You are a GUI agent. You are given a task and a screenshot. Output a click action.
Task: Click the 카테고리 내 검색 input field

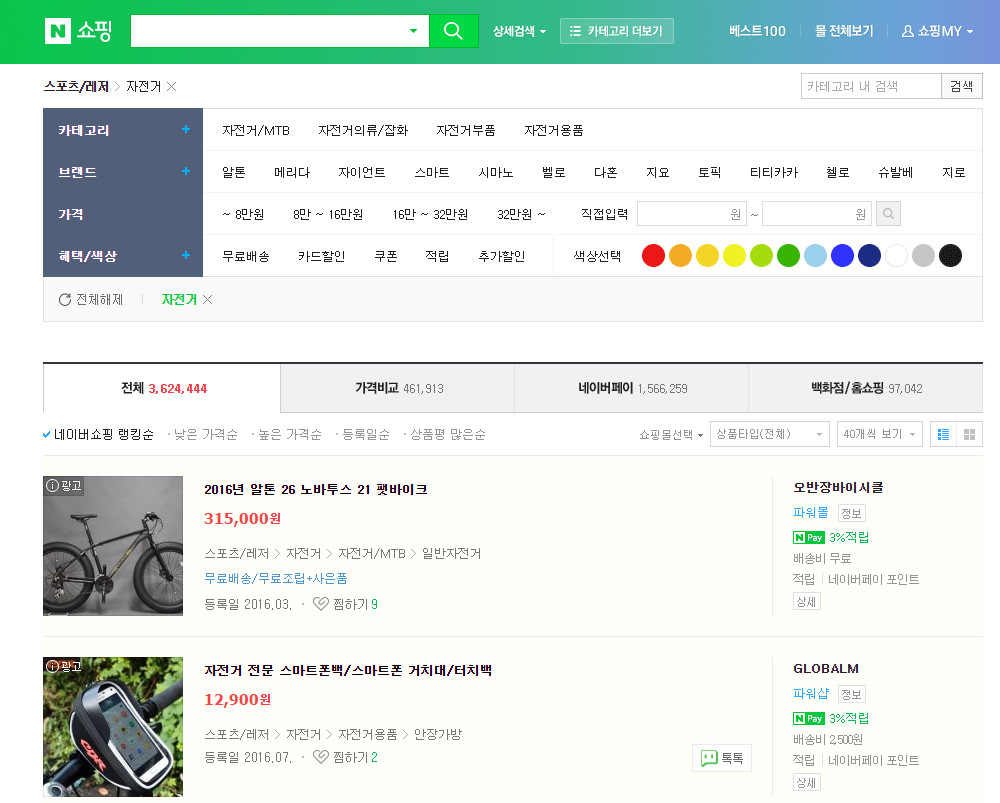pyautogui.click(x=871, y=87)
